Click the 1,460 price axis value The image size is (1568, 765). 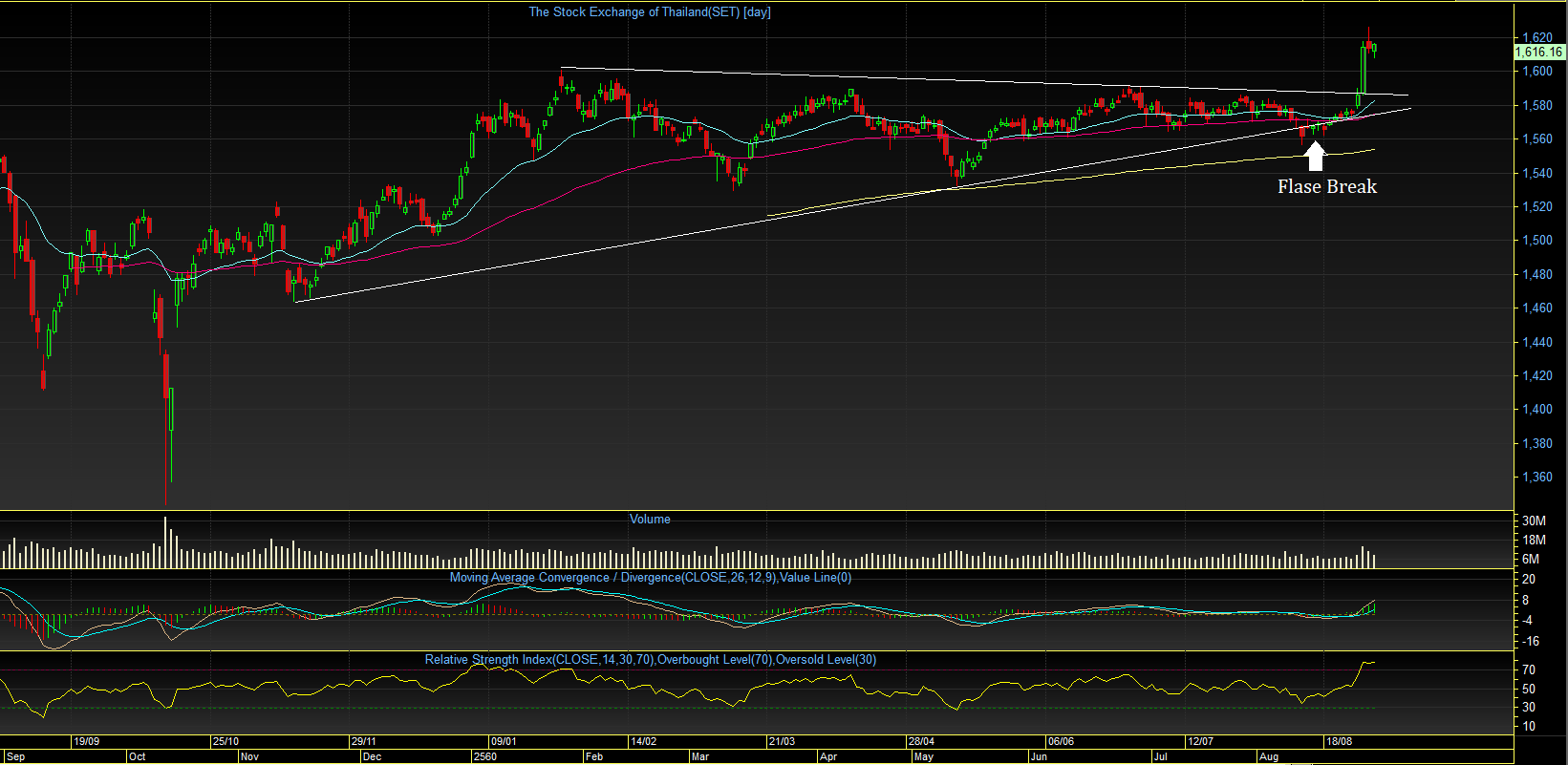point(1537,308)
